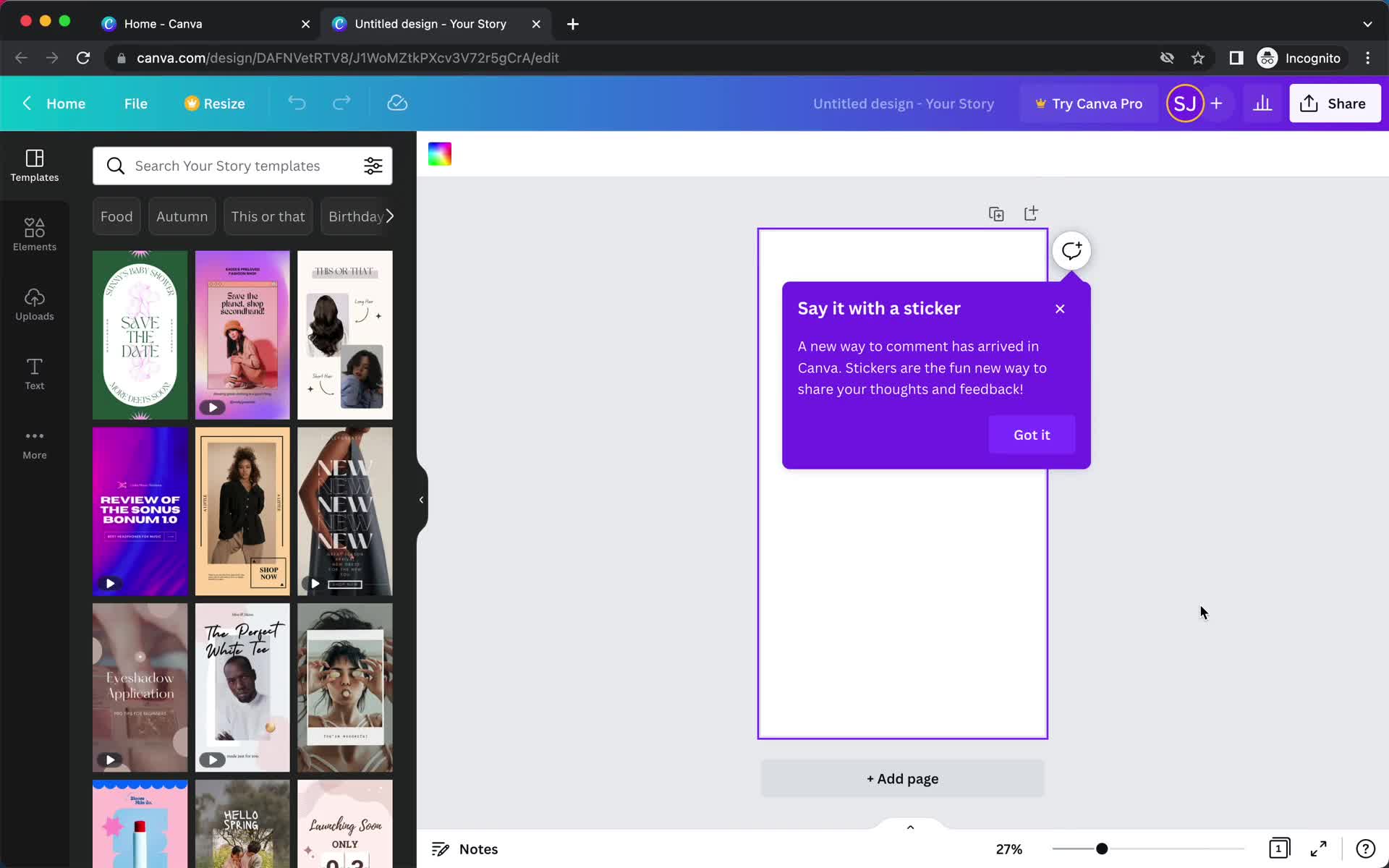The height and width of the screenshot is (868, 1389).
Task: Click 'Got it' to dismiss sticker tooltip
Action: [1031, 434]
